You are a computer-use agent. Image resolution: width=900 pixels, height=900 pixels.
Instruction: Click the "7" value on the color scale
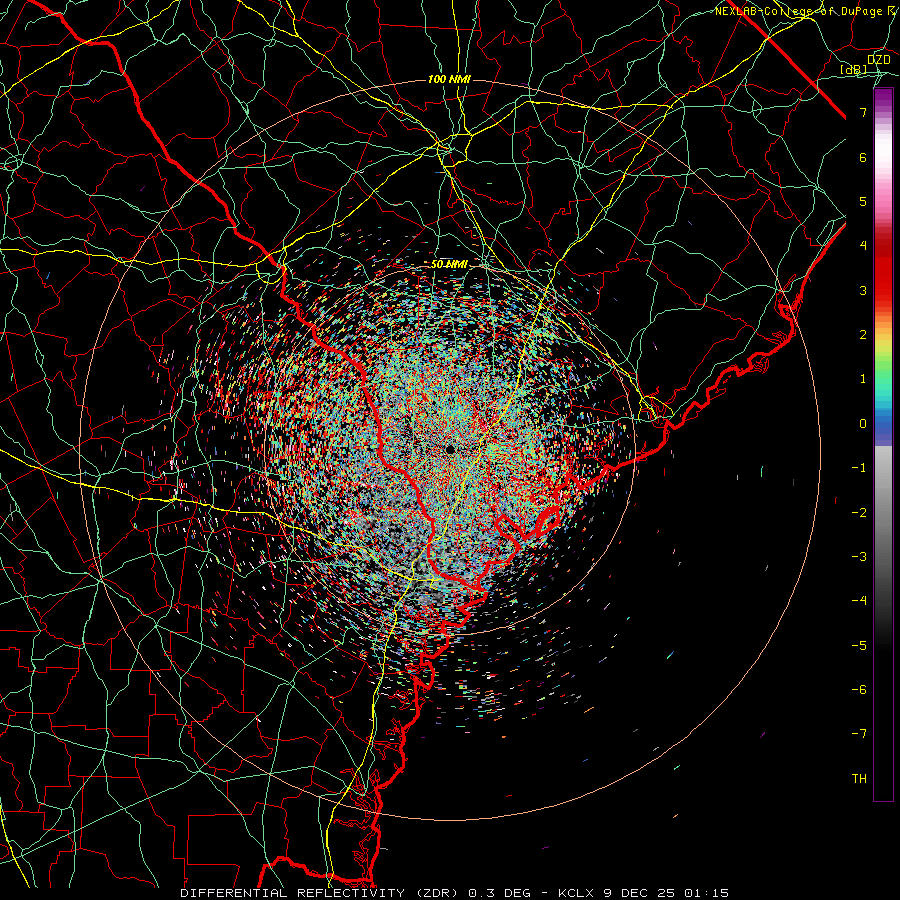tap(863, 112)
